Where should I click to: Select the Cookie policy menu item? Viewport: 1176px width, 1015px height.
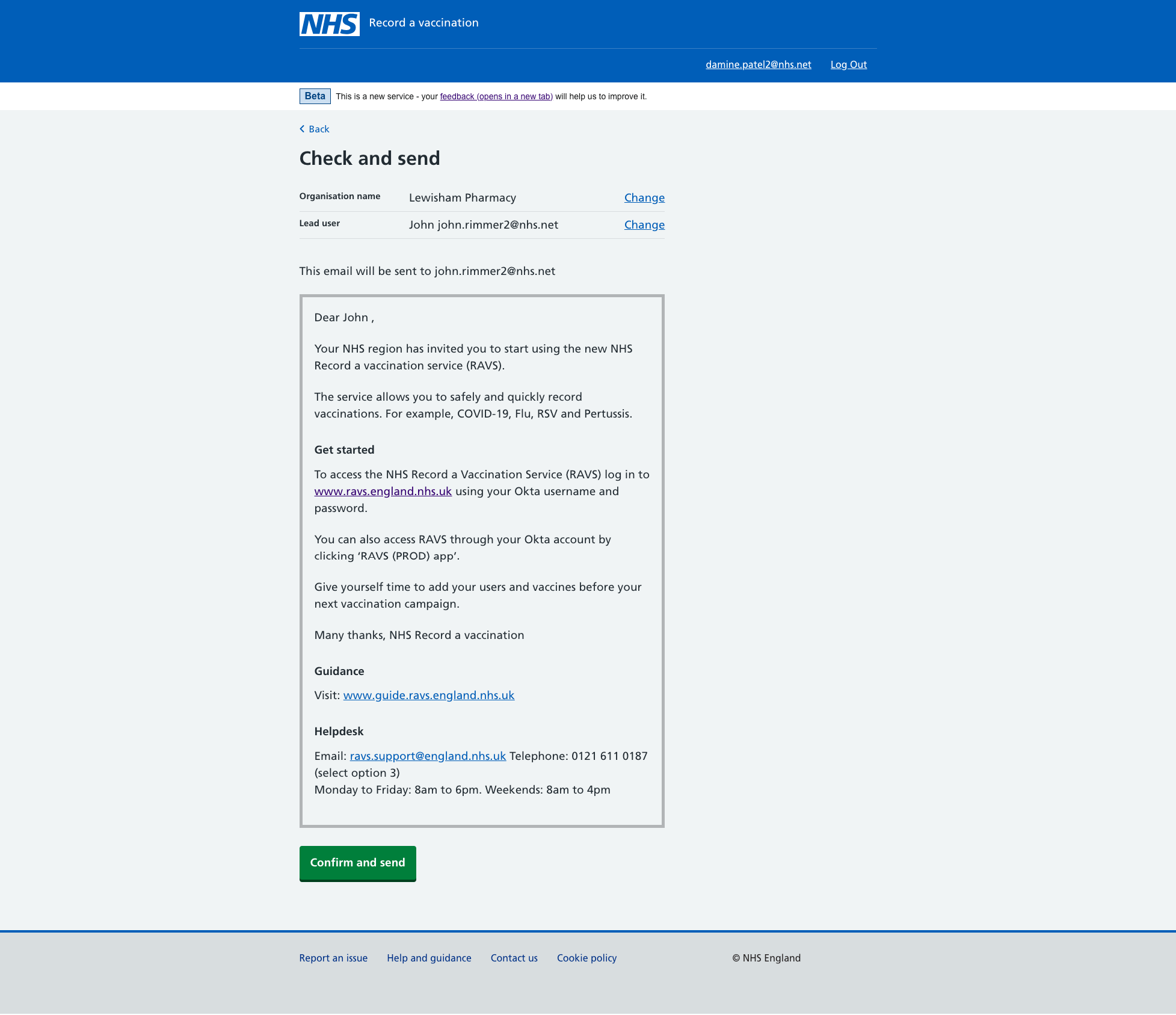586,957
